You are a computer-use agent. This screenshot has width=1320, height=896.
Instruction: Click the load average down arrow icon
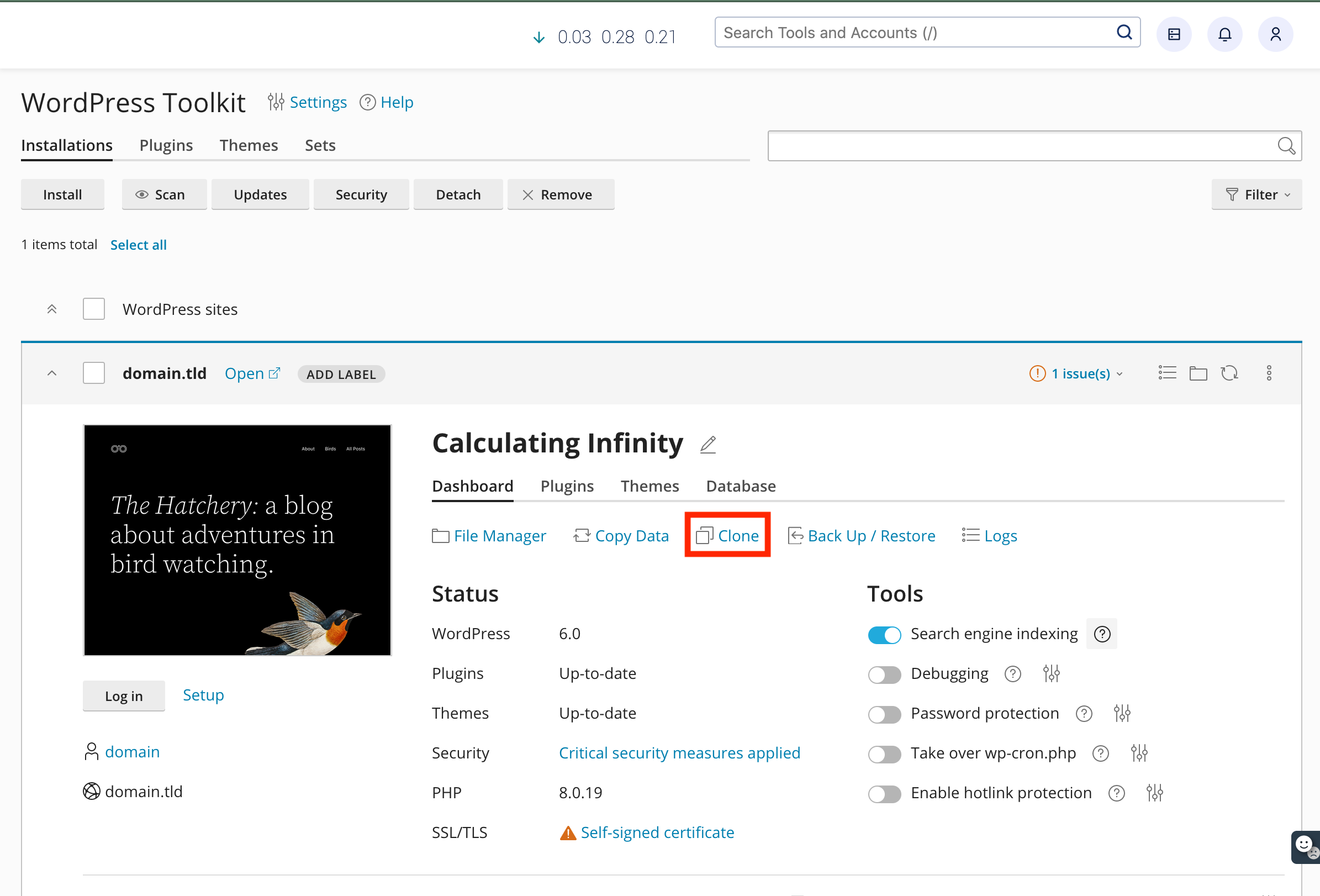[539, 38]
